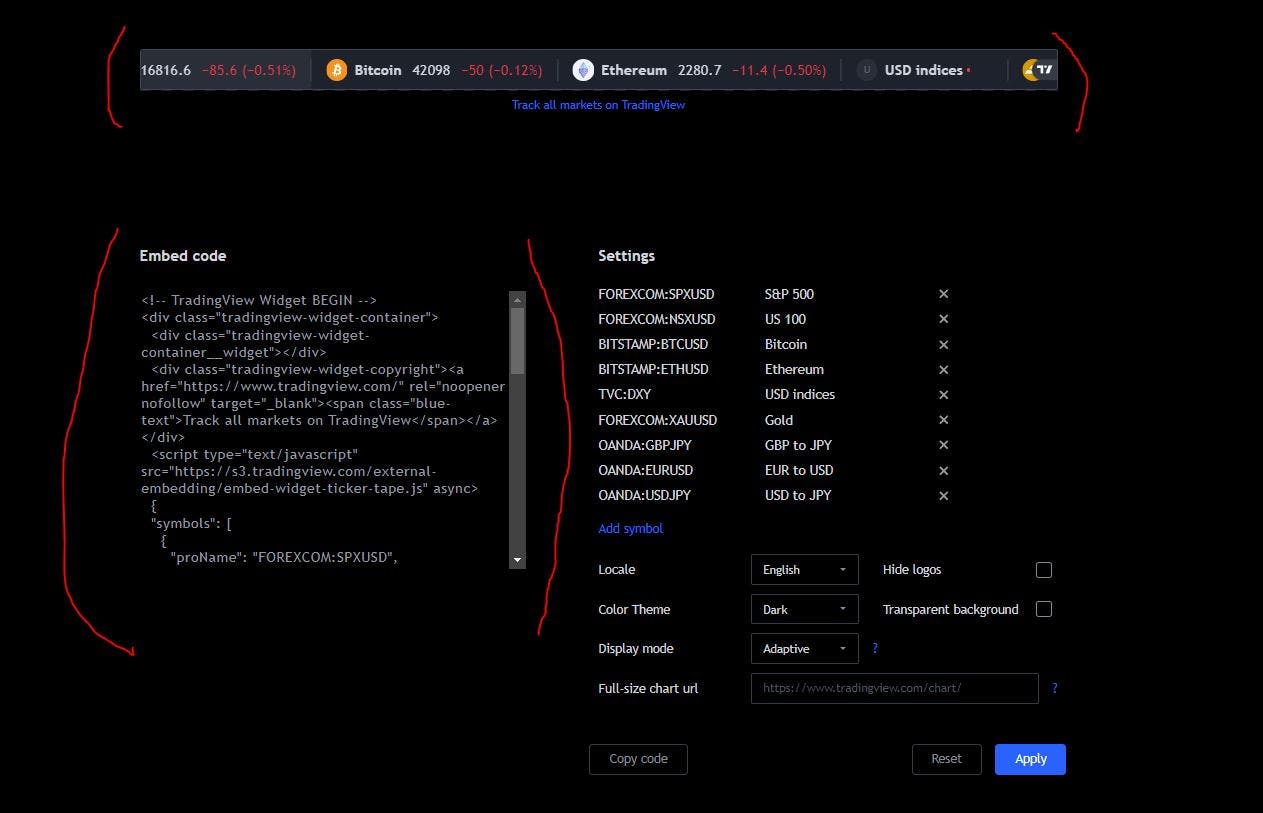Click the USD indices logo in ticker
The width and height of the screenshot is (1263, 813).
867,70
